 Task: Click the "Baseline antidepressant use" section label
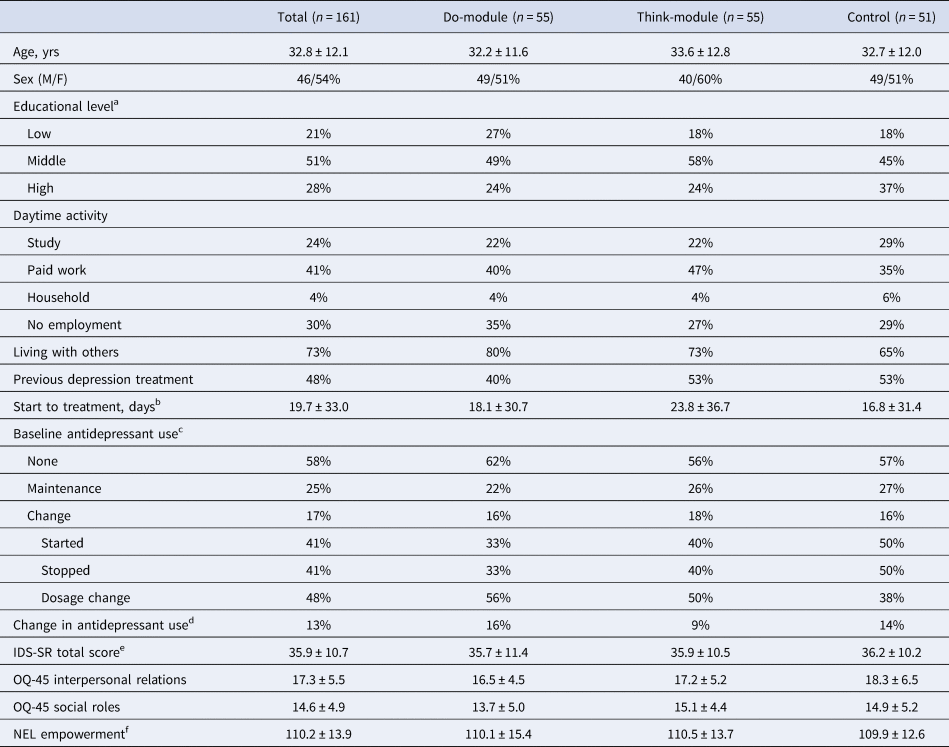tap(89, 434)
